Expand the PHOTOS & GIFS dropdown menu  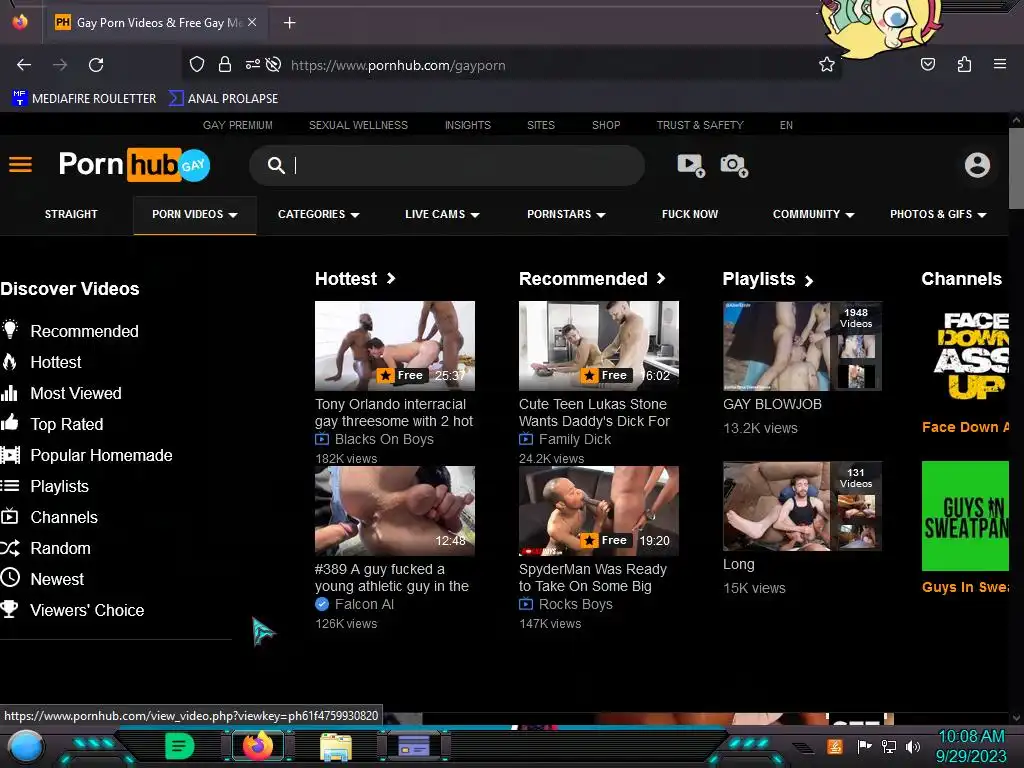tap(938, 214)
